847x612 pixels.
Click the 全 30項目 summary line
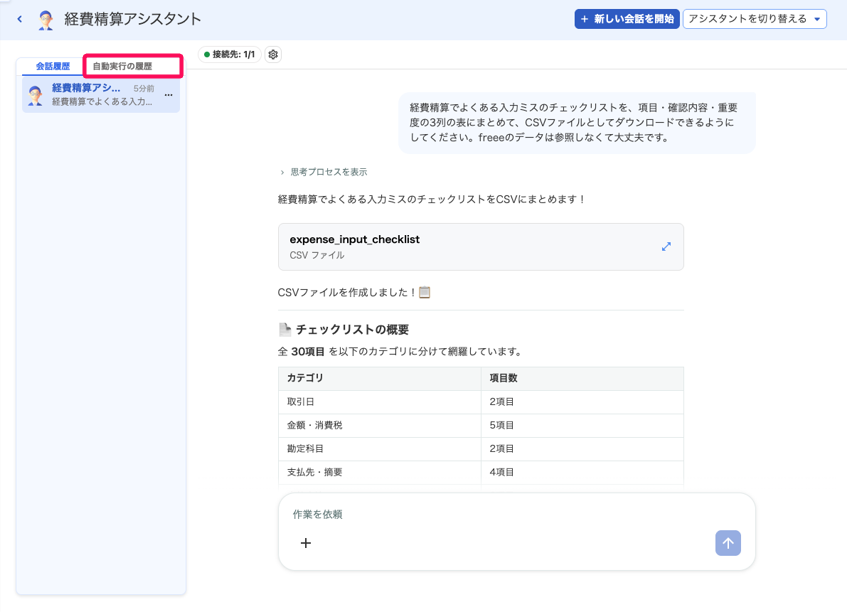coord(401,352)
